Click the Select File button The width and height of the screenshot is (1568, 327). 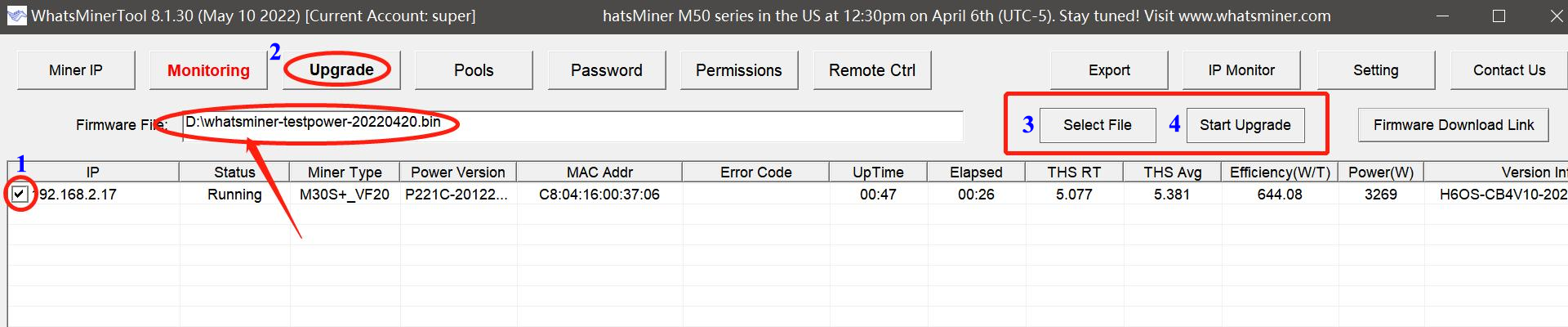(1098, 125)
